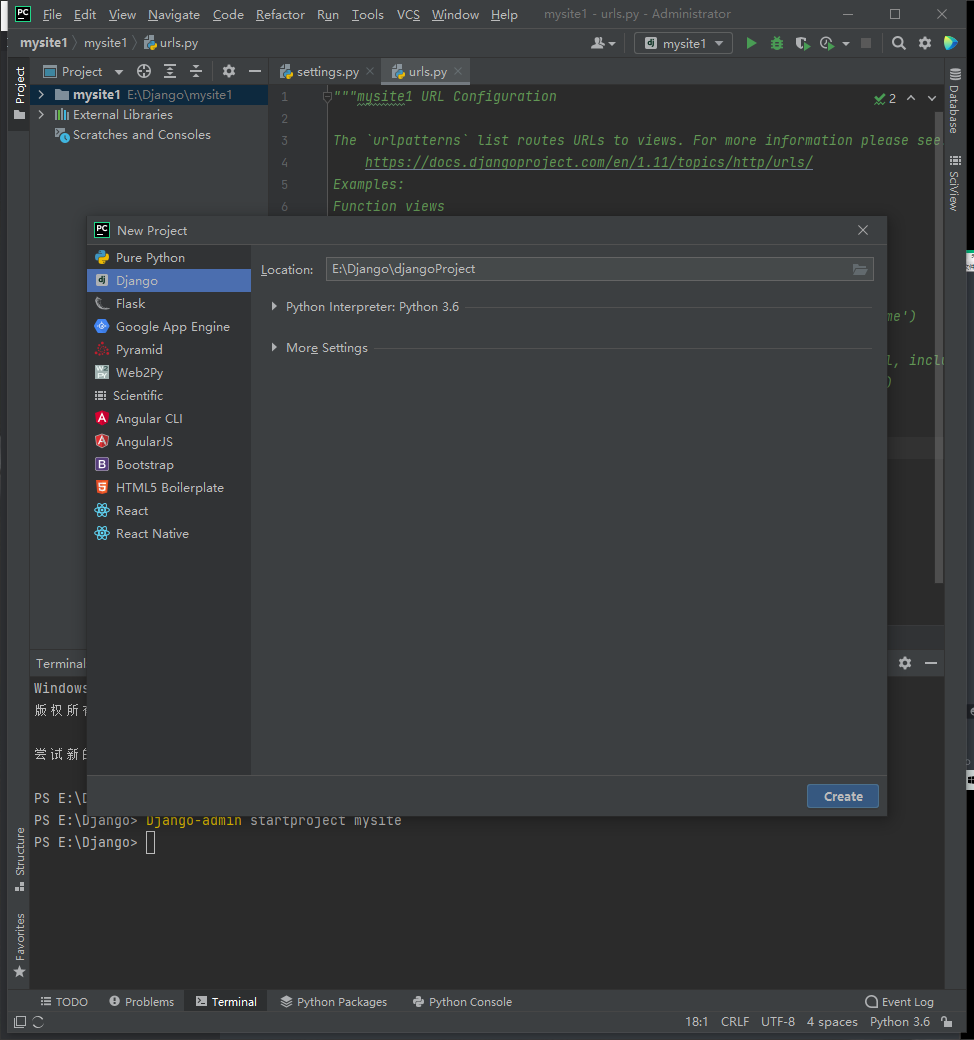Open the Problems tool window
The width and height of the screenshot is (974, 1040).
[142, 1002]
